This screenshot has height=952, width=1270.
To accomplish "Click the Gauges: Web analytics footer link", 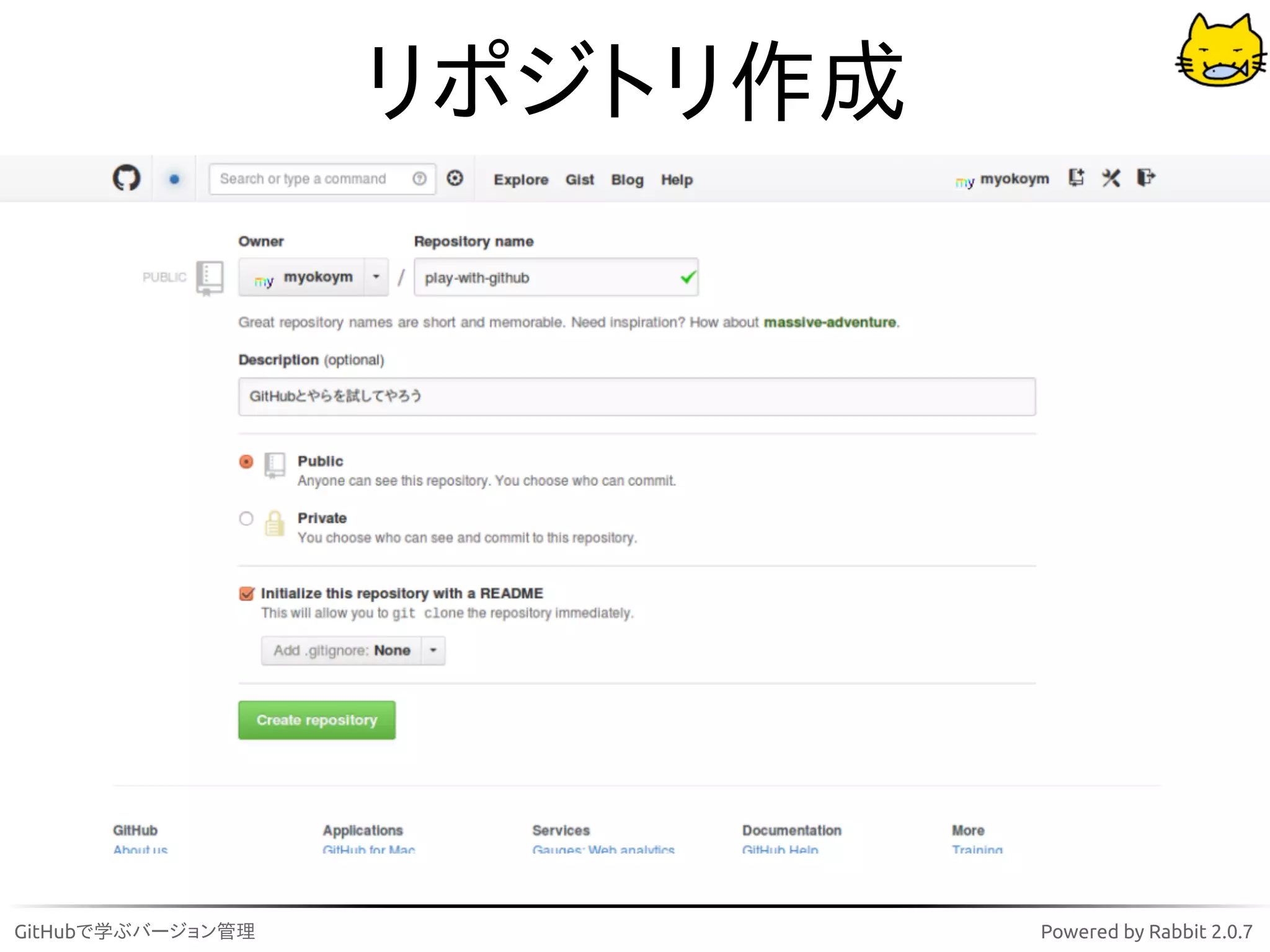I will click(603, 849).
